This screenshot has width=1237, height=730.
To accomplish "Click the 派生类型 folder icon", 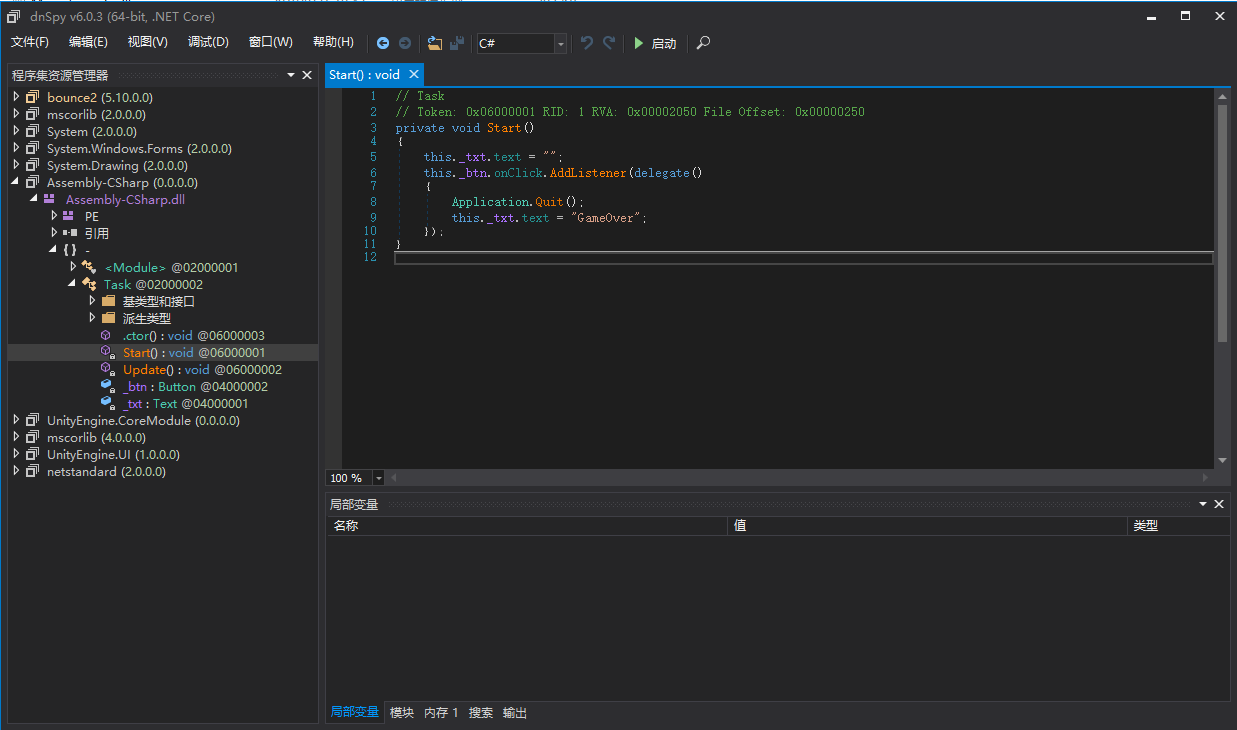I will pos(109,318).
